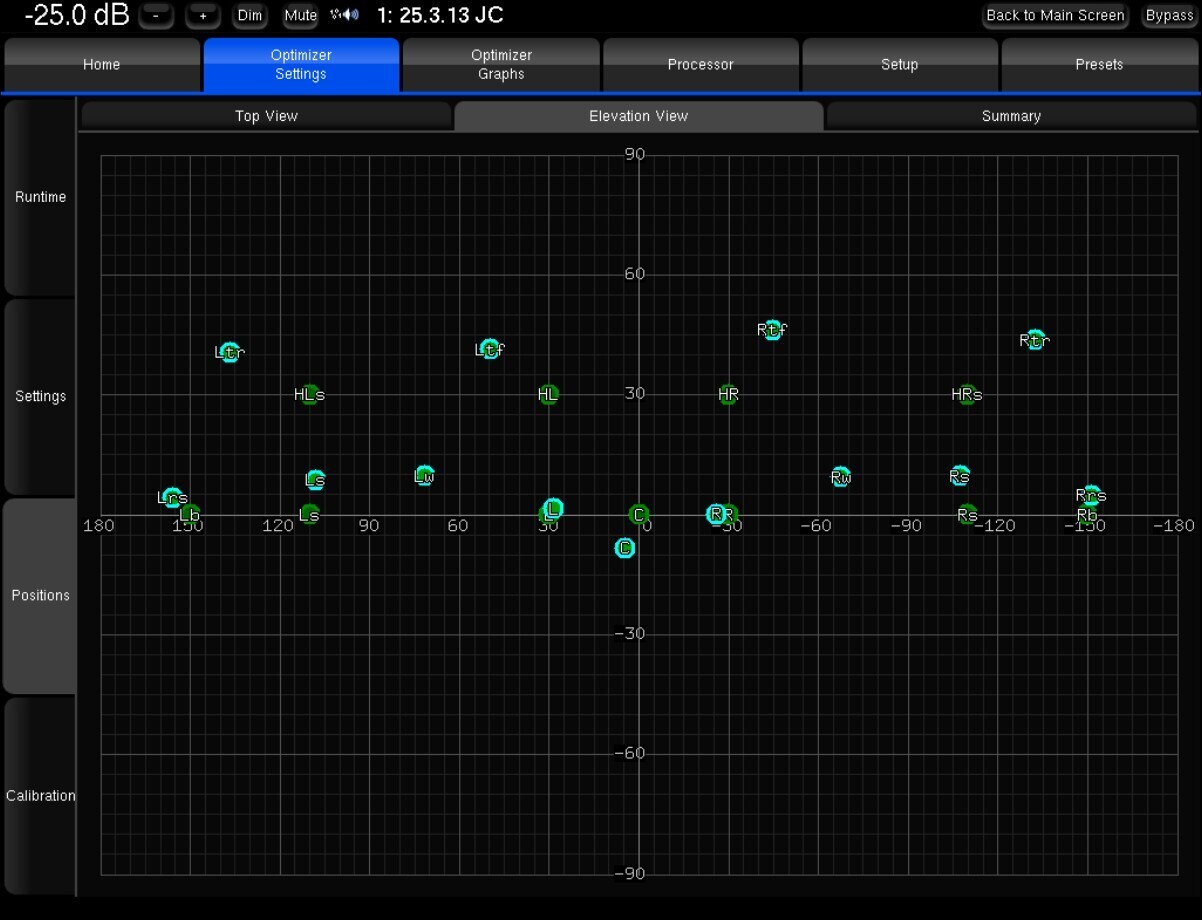Decrease volume with the minus button

[156, 16]
